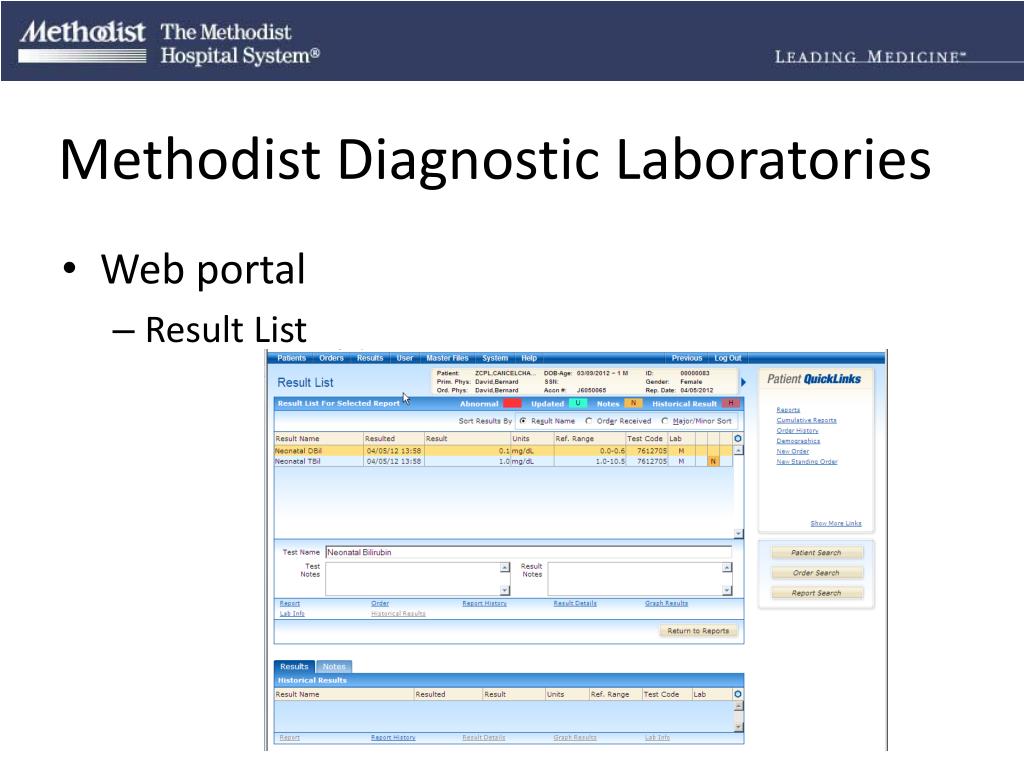
Task: Click the 1.0-10.5 reference range cell
Action: [x=590, y=461]
